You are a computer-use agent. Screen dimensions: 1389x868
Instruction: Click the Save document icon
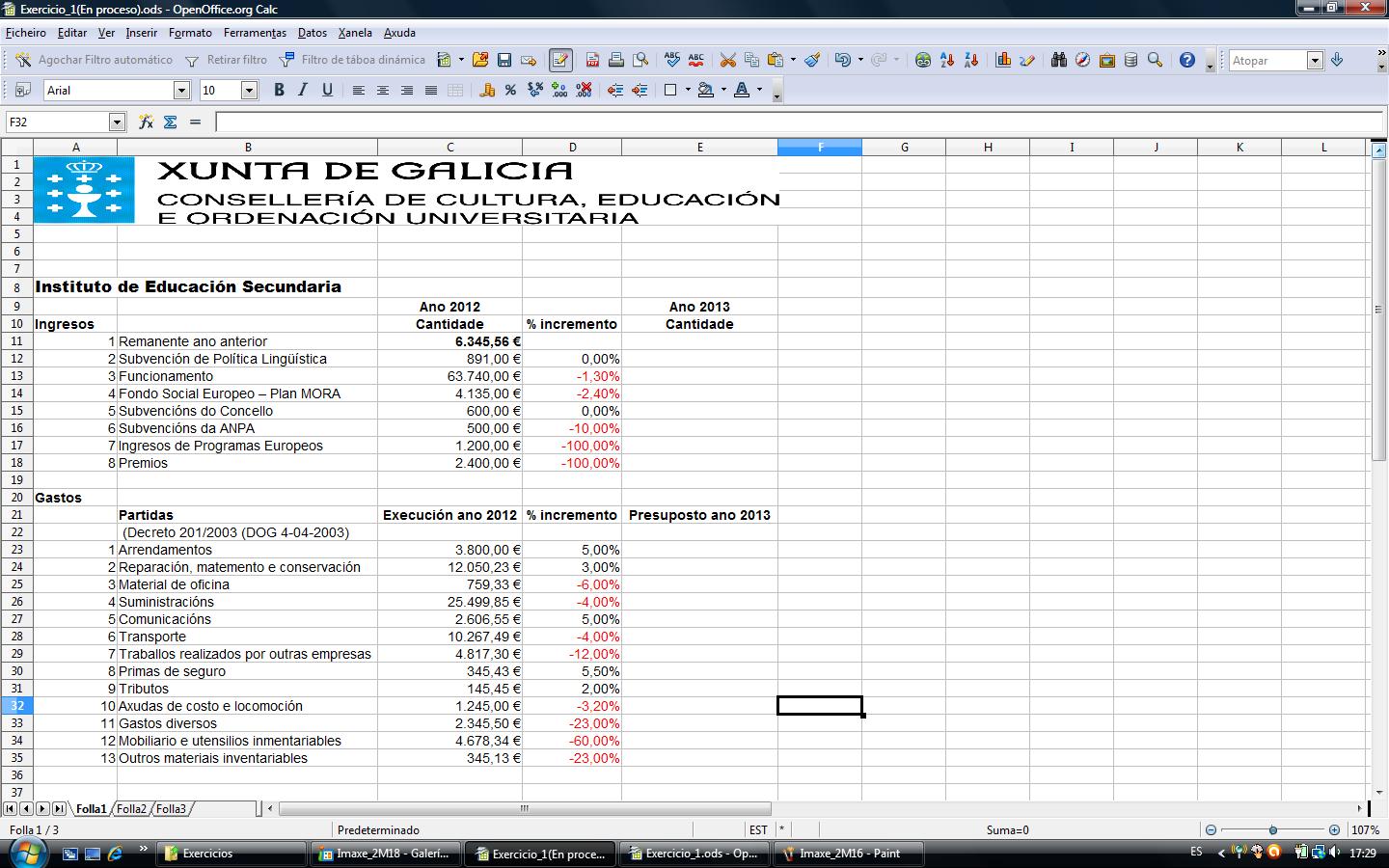pos(504,60)
